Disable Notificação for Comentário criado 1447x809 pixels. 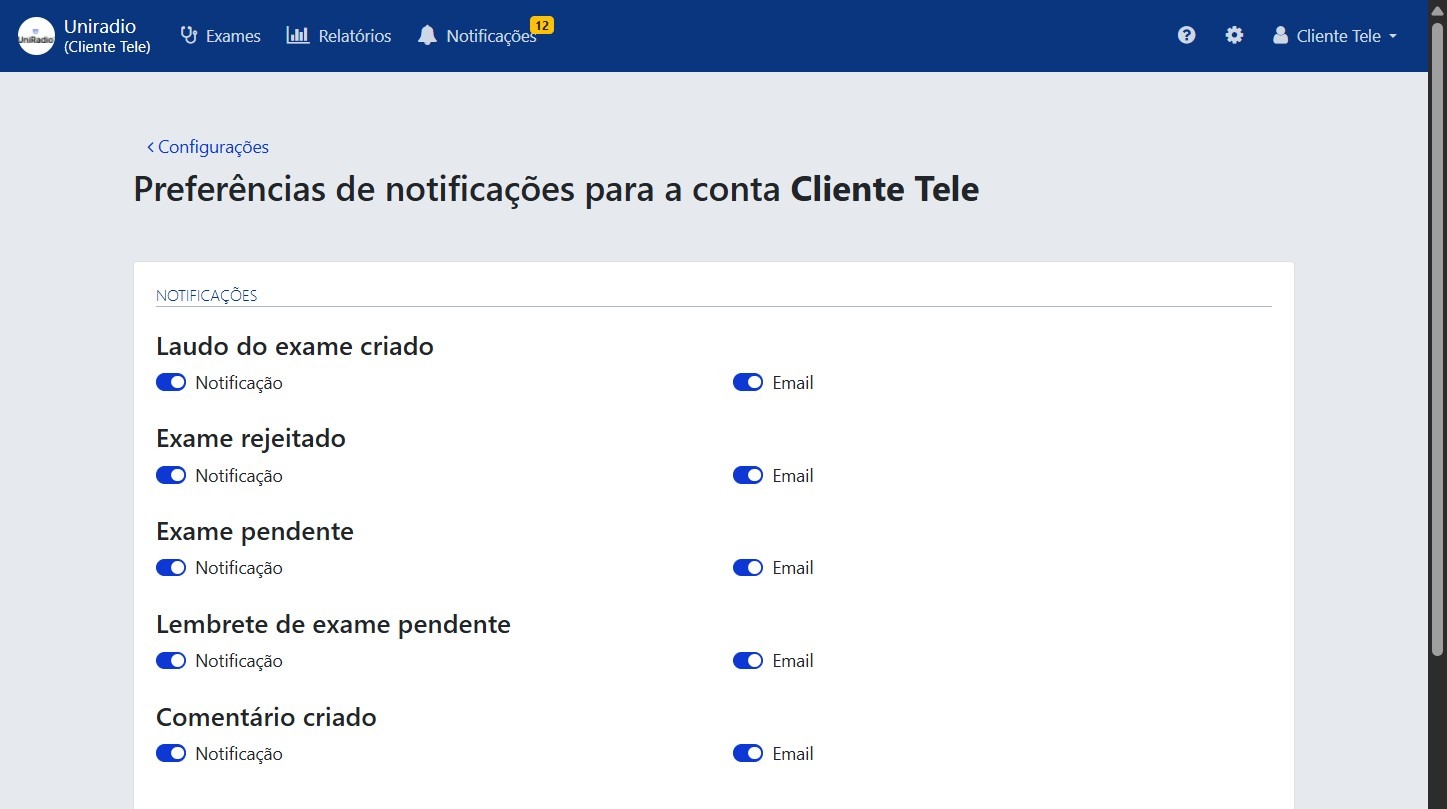(x=171, y=753)
